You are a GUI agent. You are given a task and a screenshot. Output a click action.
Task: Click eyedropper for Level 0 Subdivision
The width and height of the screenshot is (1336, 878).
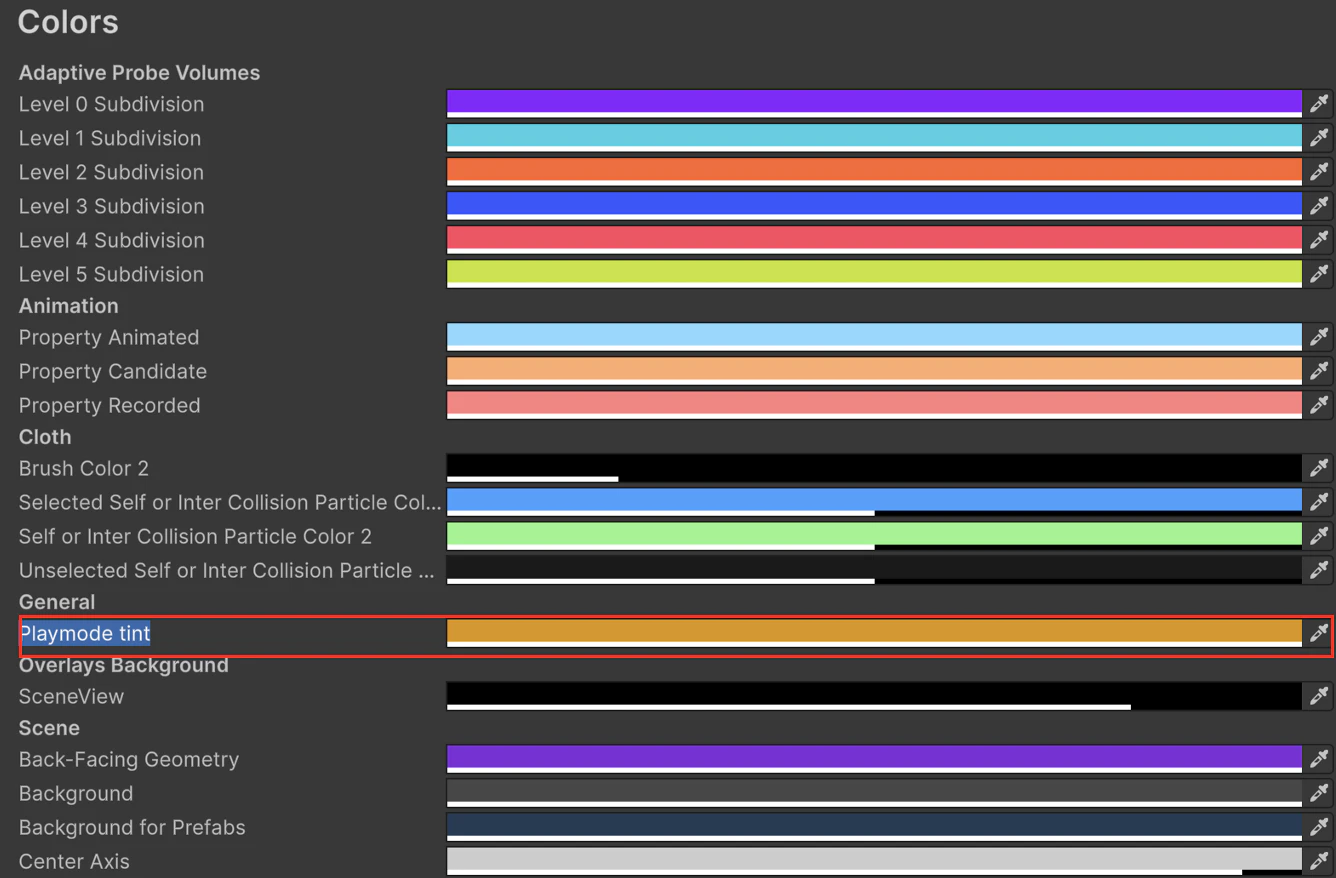coord(1319,104)
